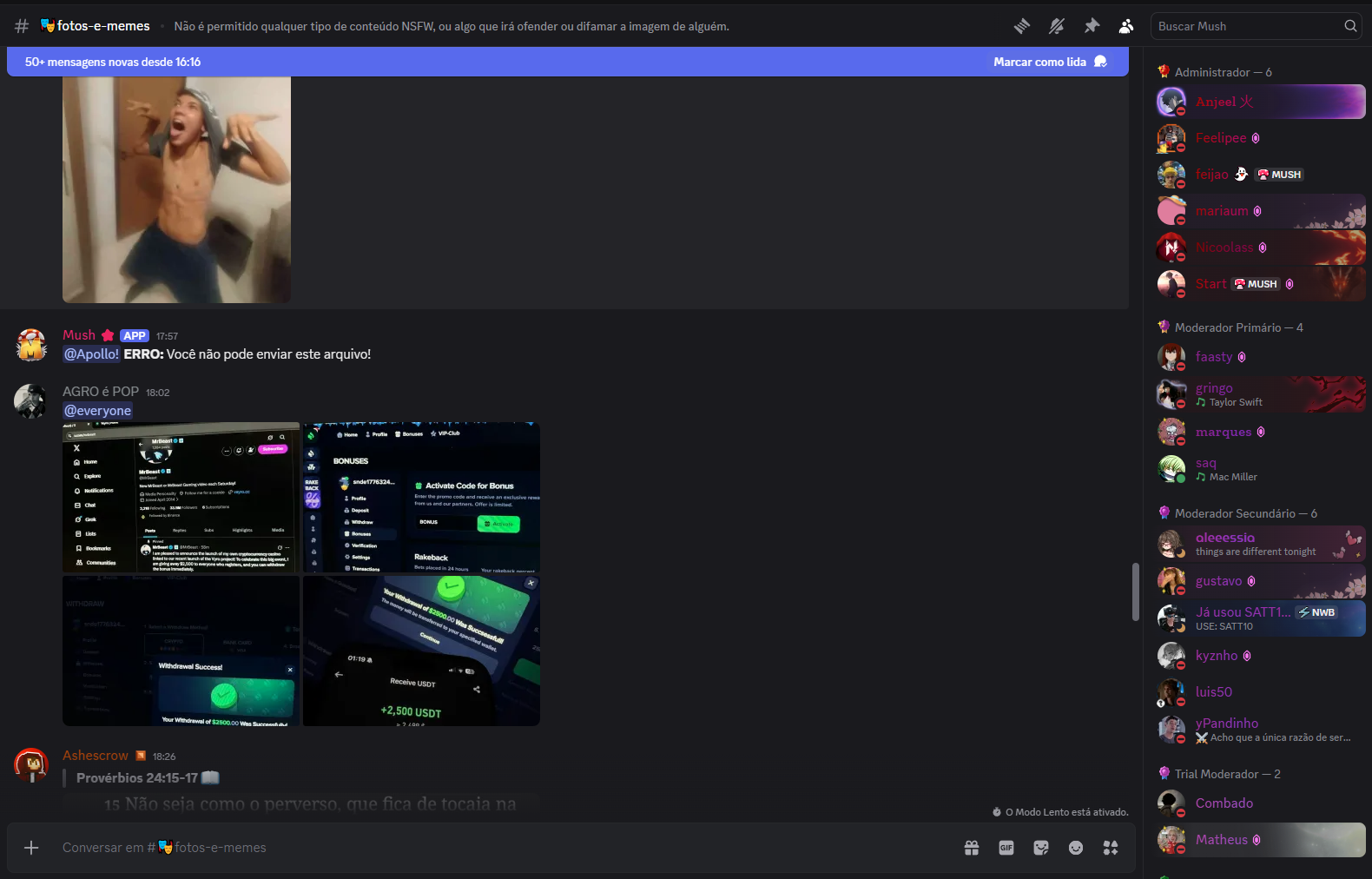Screen dimensions: 1372x879
Task: Click the @everyone mention
Action: 97,411
